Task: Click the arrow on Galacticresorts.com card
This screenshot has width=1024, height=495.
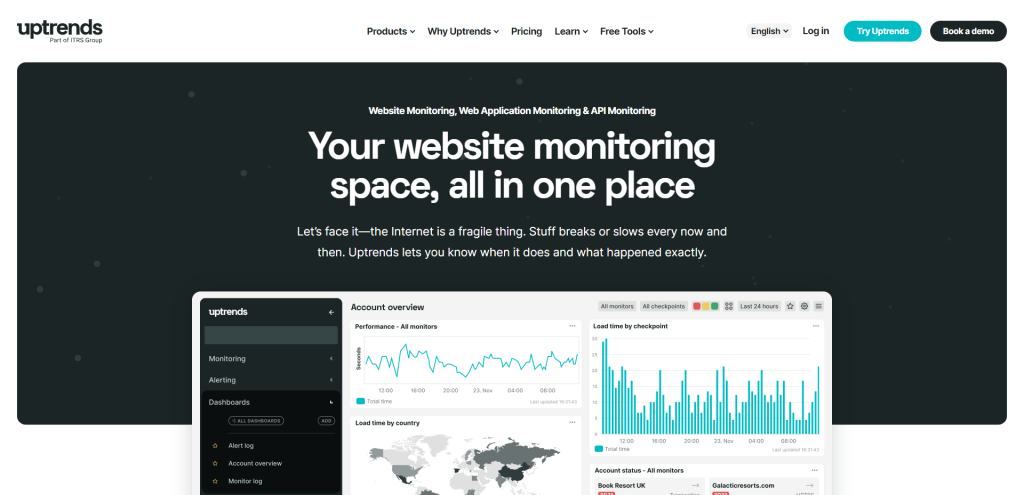Action: tap(810, 485)
